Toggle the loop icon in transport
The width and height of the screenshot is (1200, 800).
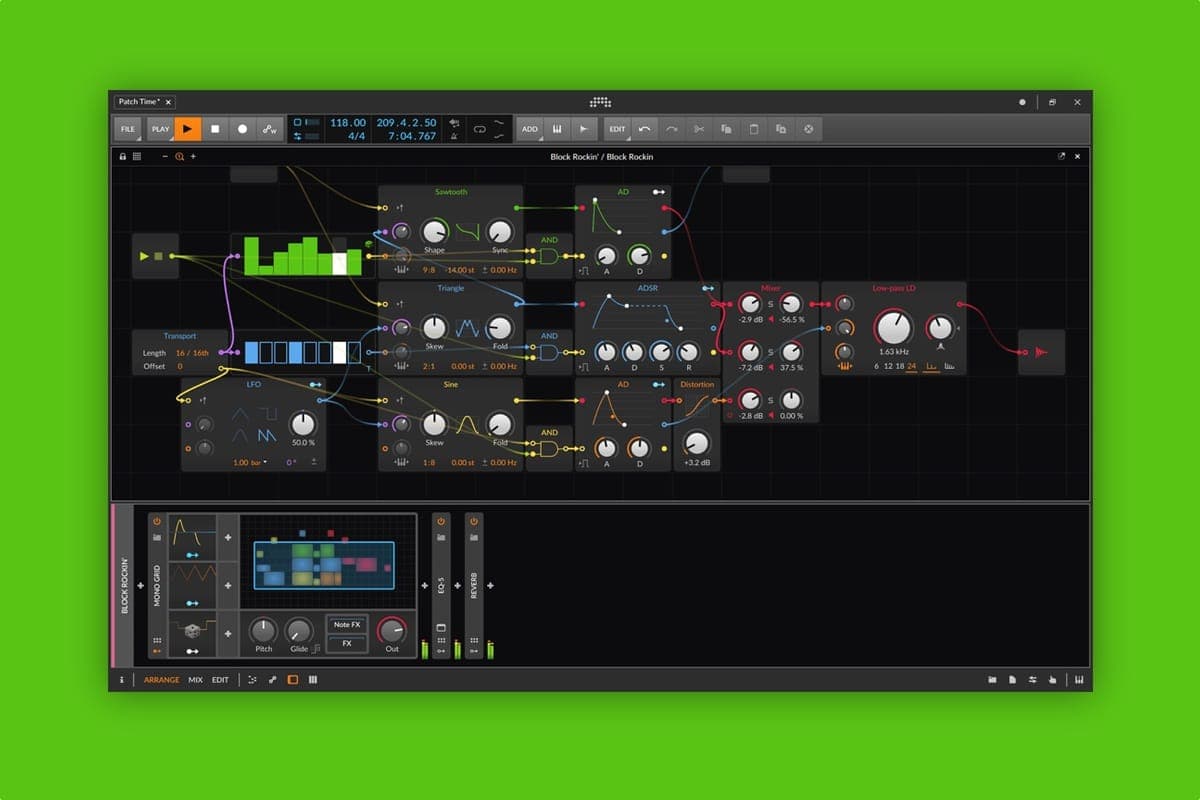tap(478, 129)
